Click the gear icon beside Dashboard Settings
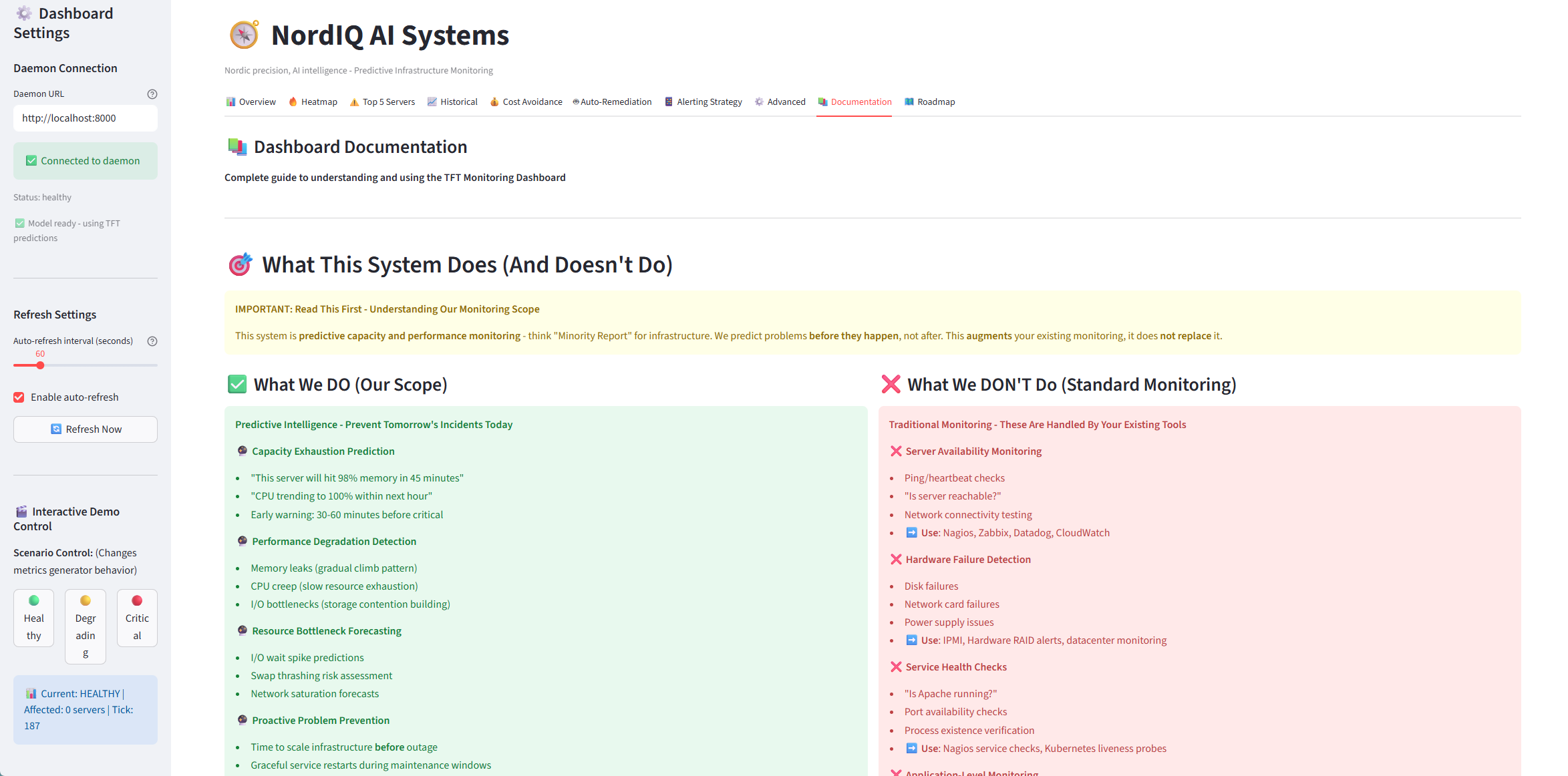Screen dimensions: 1568x776 click(25, 13)
